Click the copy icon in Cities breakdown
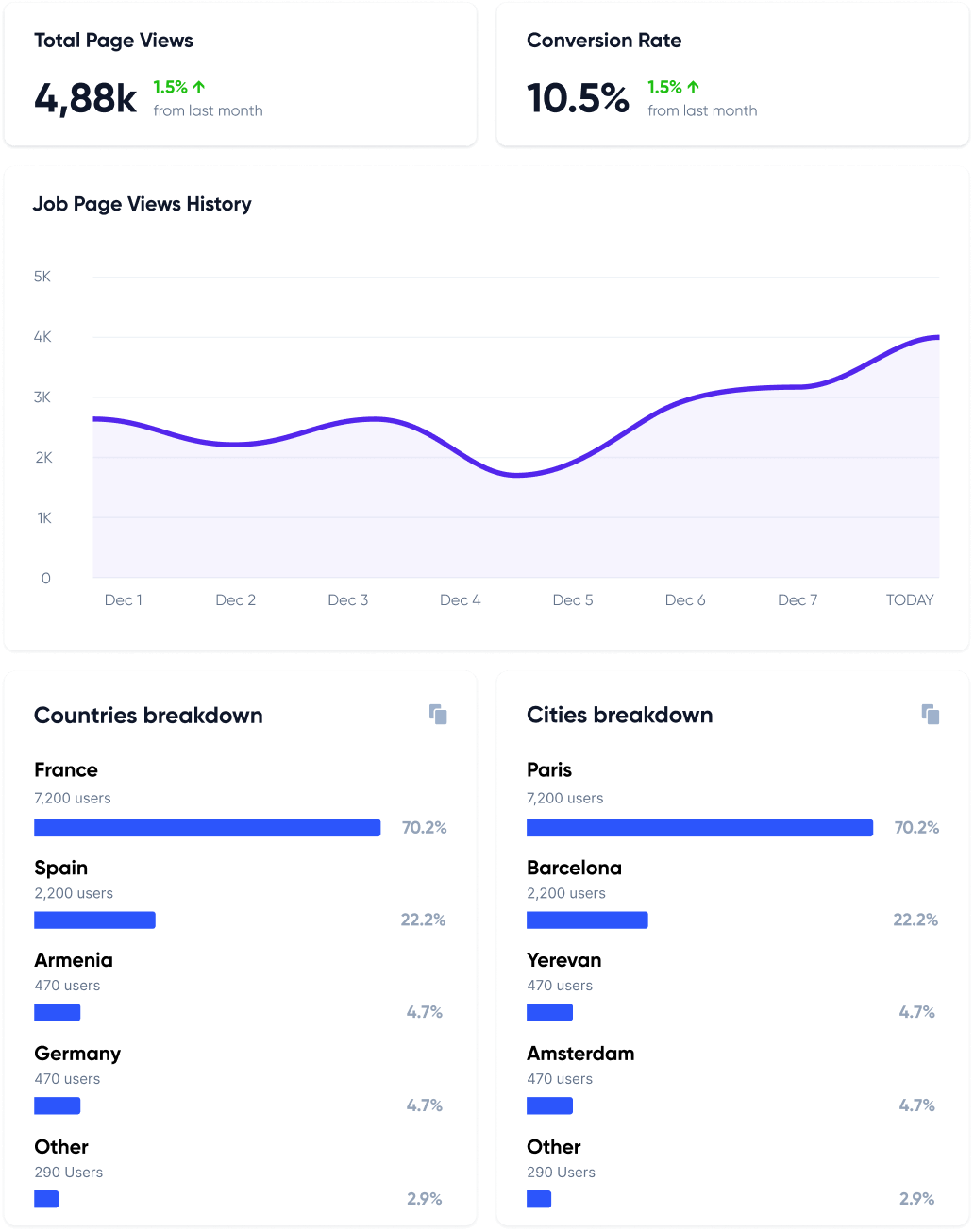 (931, 715)
